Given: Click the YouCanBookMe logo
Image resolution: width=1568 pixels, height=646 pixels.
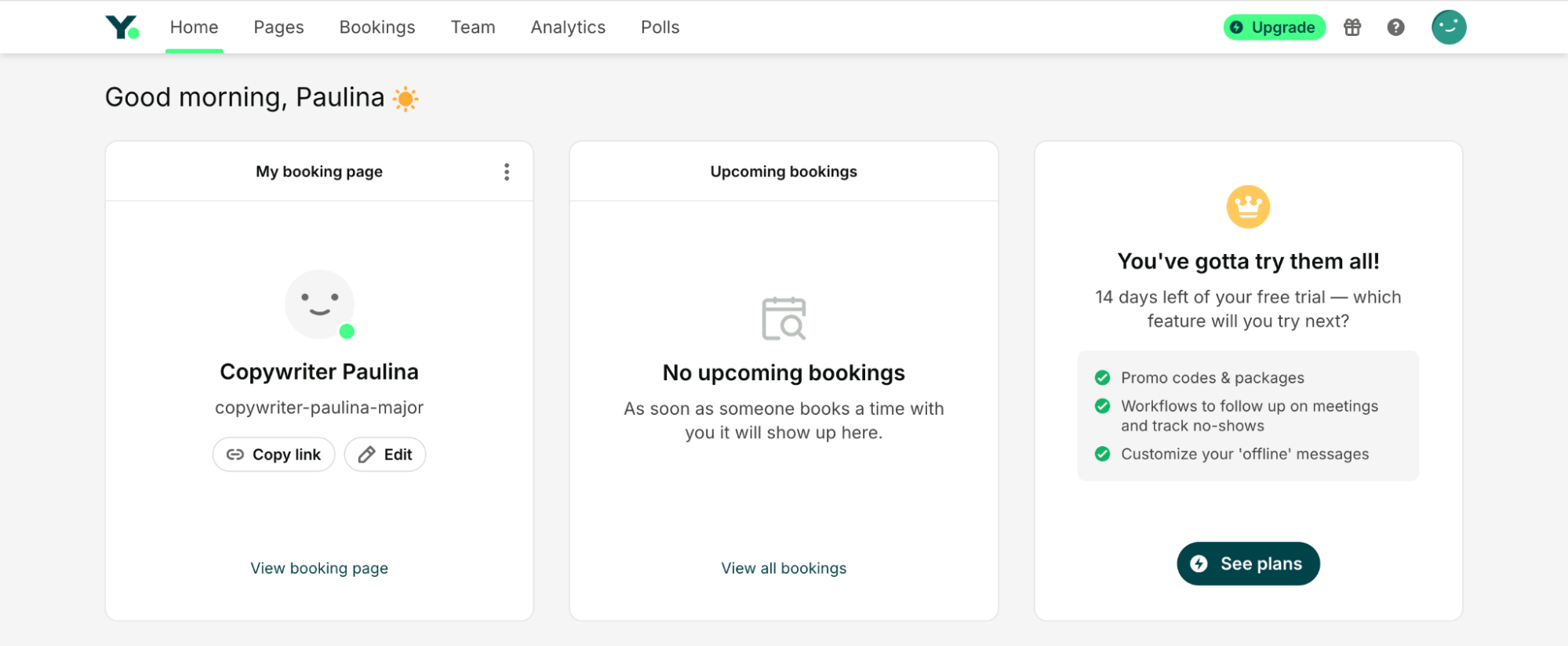Looking at the screenshot, I should click(122, 27).
